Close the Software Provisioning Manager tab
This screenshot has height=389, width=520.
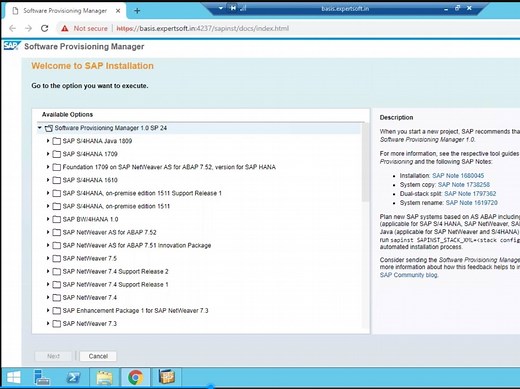pos(118,11)
